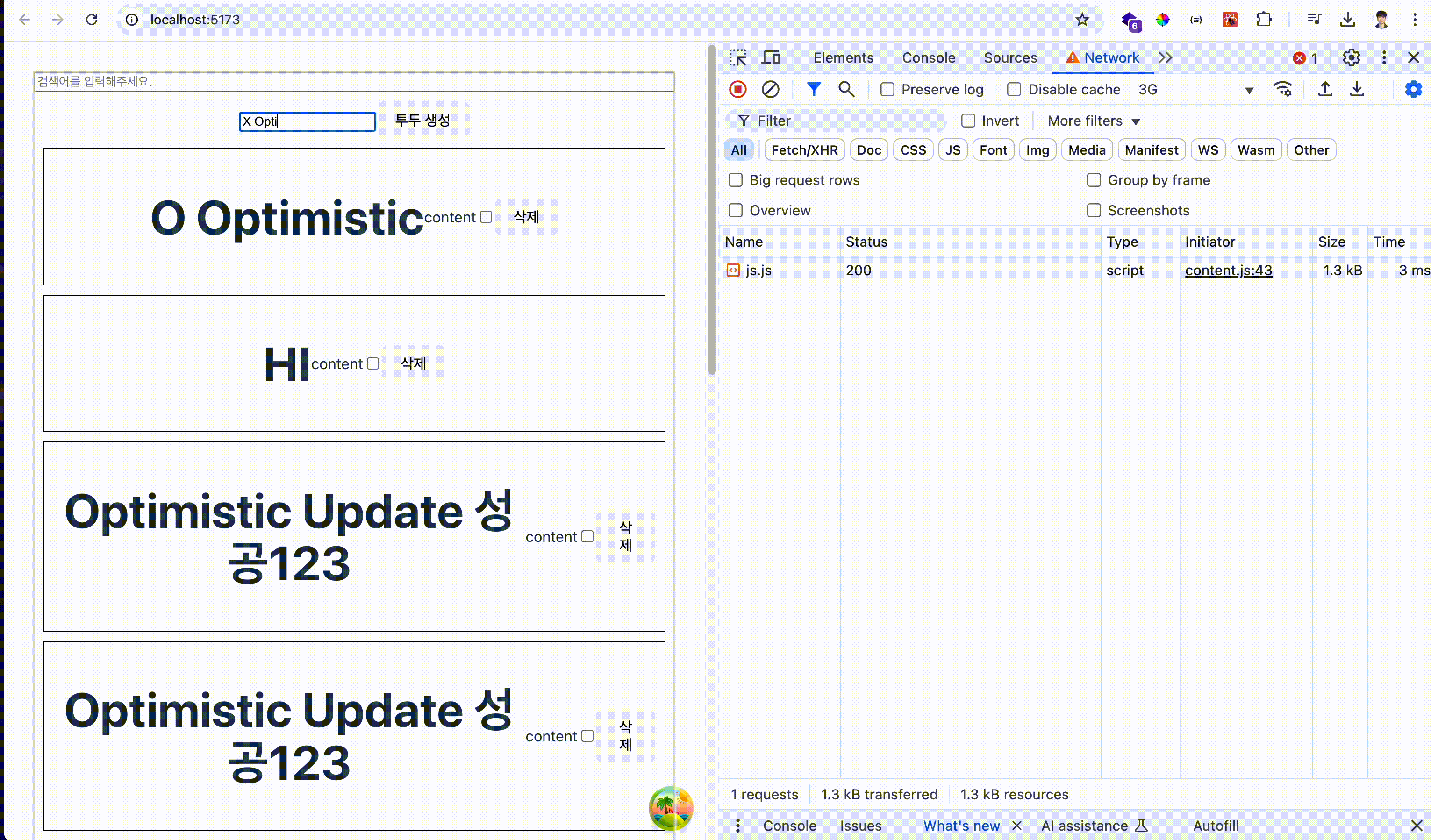Click the import HAR upload icon
This screenshot has width=1431, height=840.
1325,89
